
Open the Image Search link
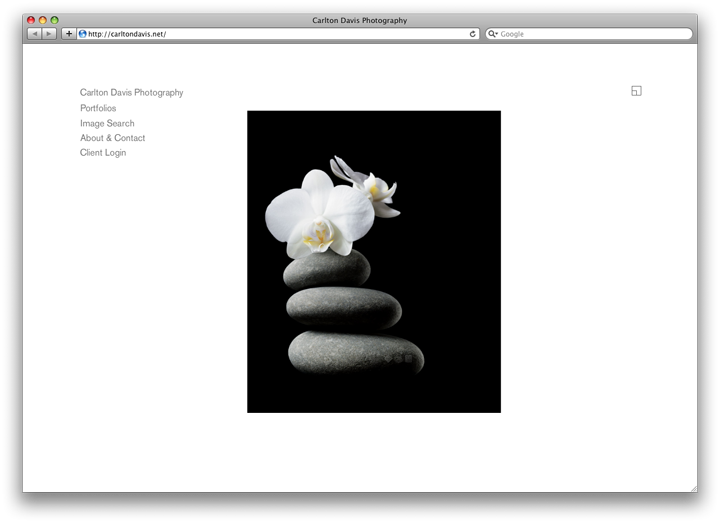click(107, 124)
